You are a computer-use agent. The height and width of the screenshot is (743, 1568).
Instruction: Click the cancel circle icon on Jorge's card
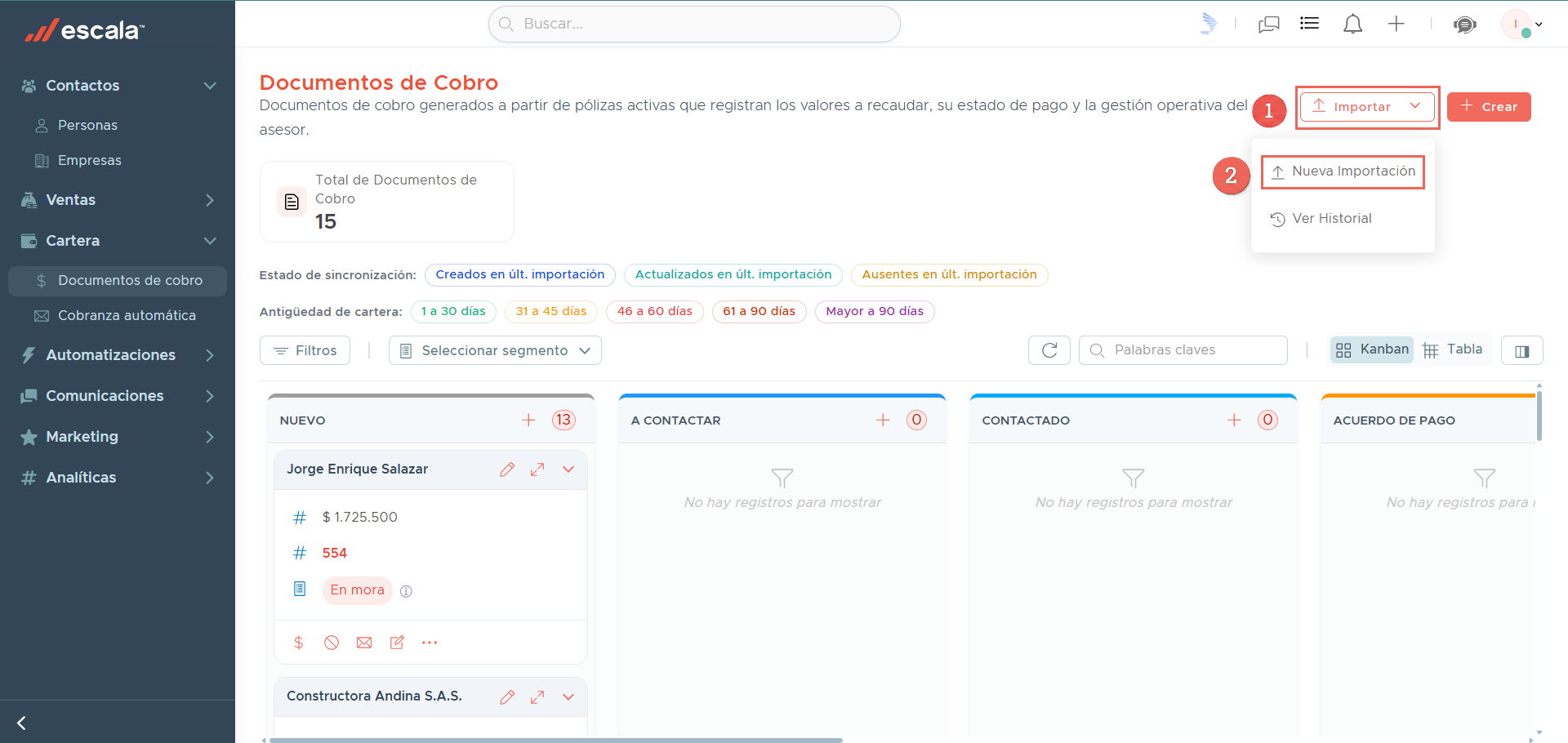[x=332, y=643]
